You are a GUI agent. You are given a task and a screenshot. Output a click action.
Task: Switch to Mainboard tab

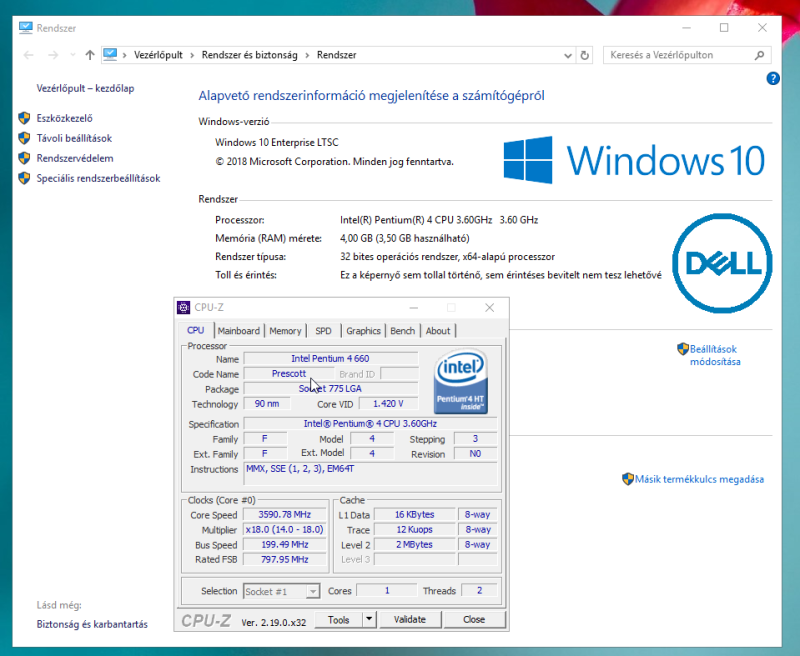tap(239, 331)
